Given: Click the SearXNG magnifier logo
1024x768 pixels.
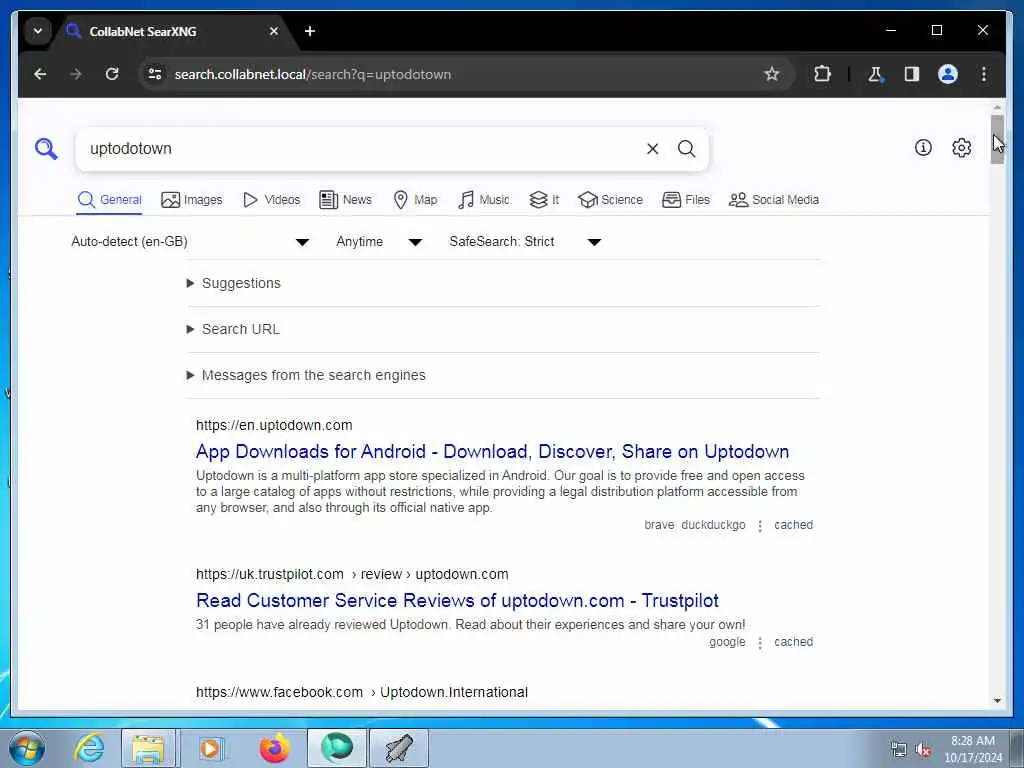Looking at the screenshot, I should pyautogui.click(x=46, y=149).
